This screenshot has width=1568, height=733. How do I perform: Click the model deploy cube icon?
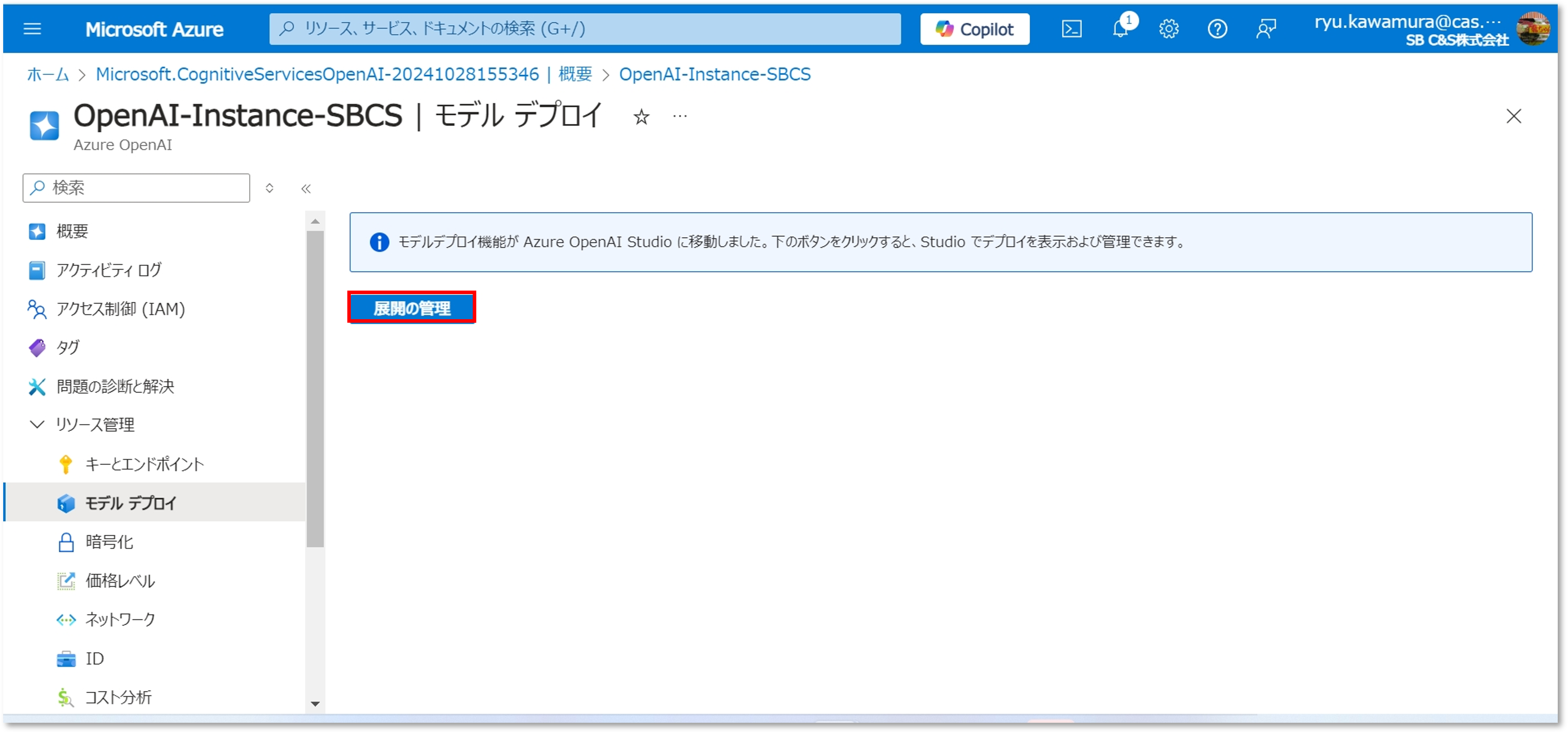point(66,503)
